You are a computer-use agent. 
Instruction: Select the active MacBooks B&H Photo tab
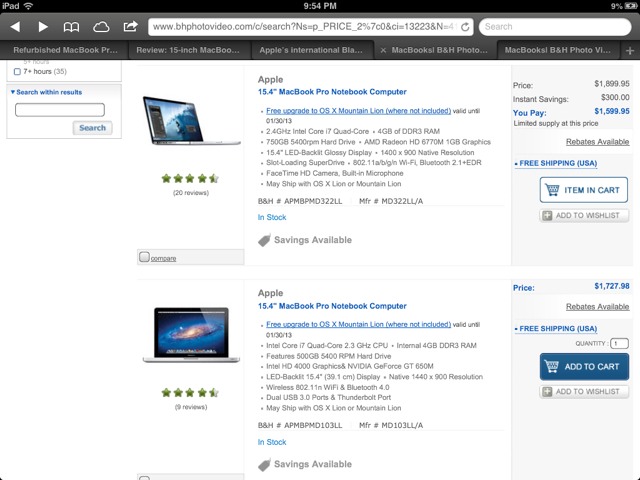[x=439, y=50]
